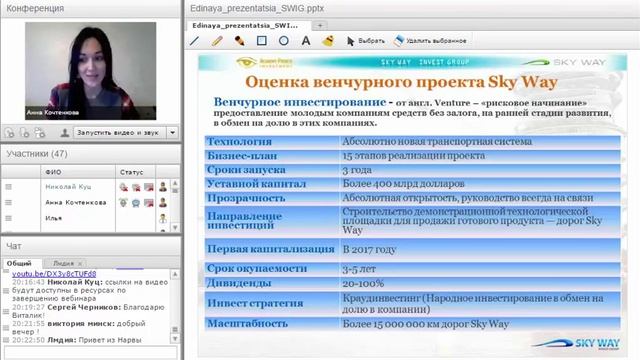The width and height of the screenshot is (640, 360).
Task: Select the yellow pencil drawing tool
Action: pos(217,41)
